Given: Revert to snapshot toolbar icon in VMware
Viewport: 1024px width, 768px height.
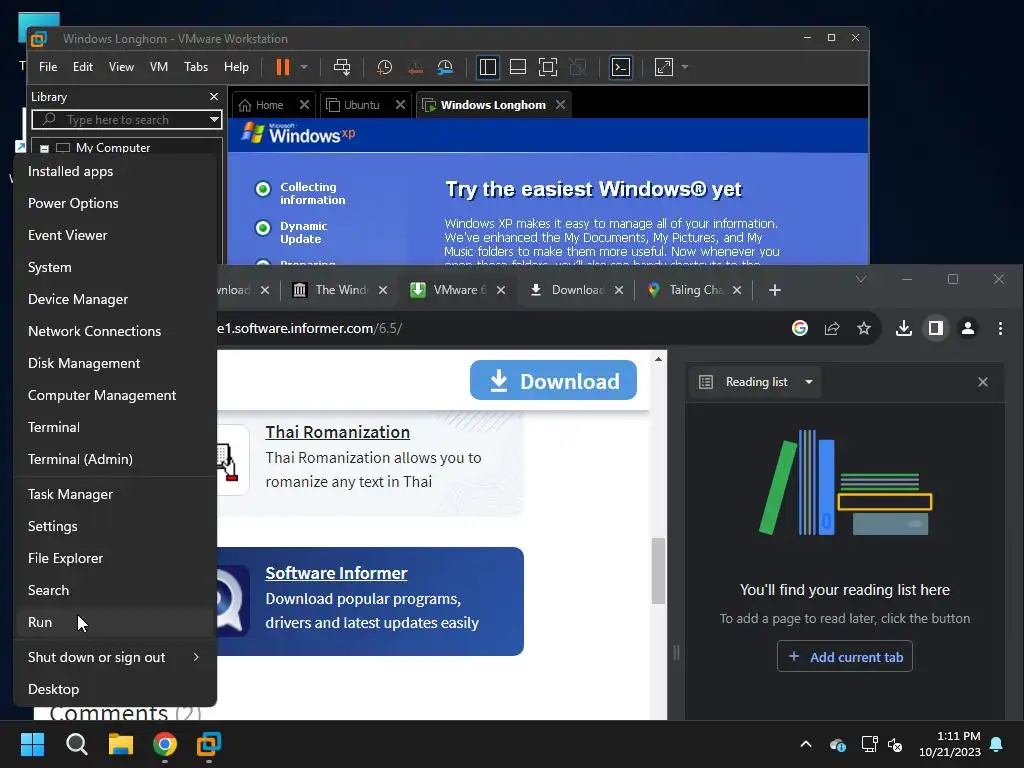Looking at the screenshot, I should [415, 67].
